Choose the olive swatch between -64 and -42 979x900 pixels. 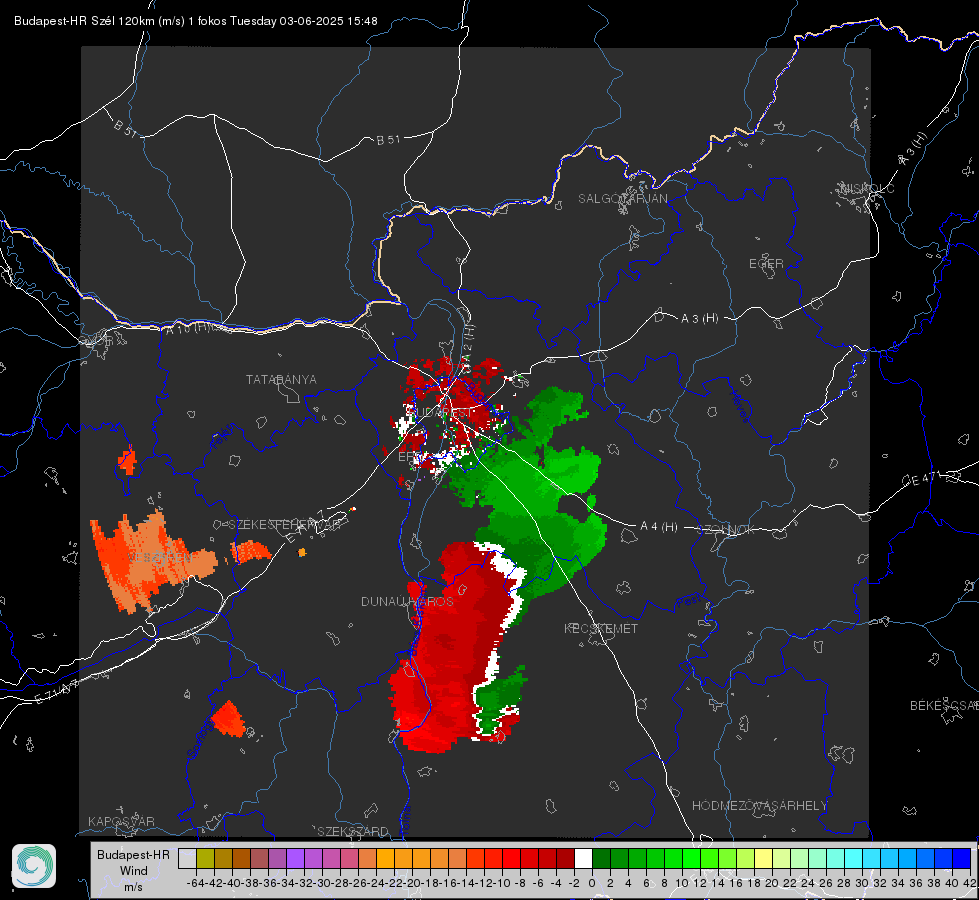click(205, 858)
